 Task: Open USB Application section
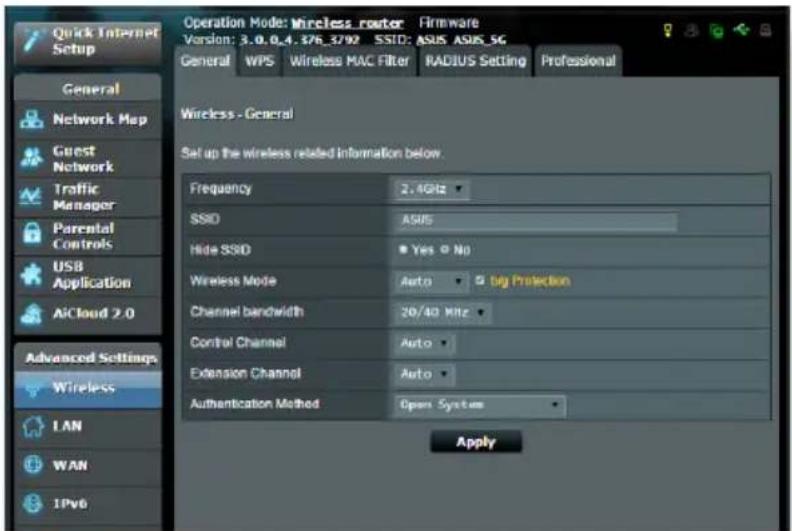pyautogui.click(x=88, y=275)
